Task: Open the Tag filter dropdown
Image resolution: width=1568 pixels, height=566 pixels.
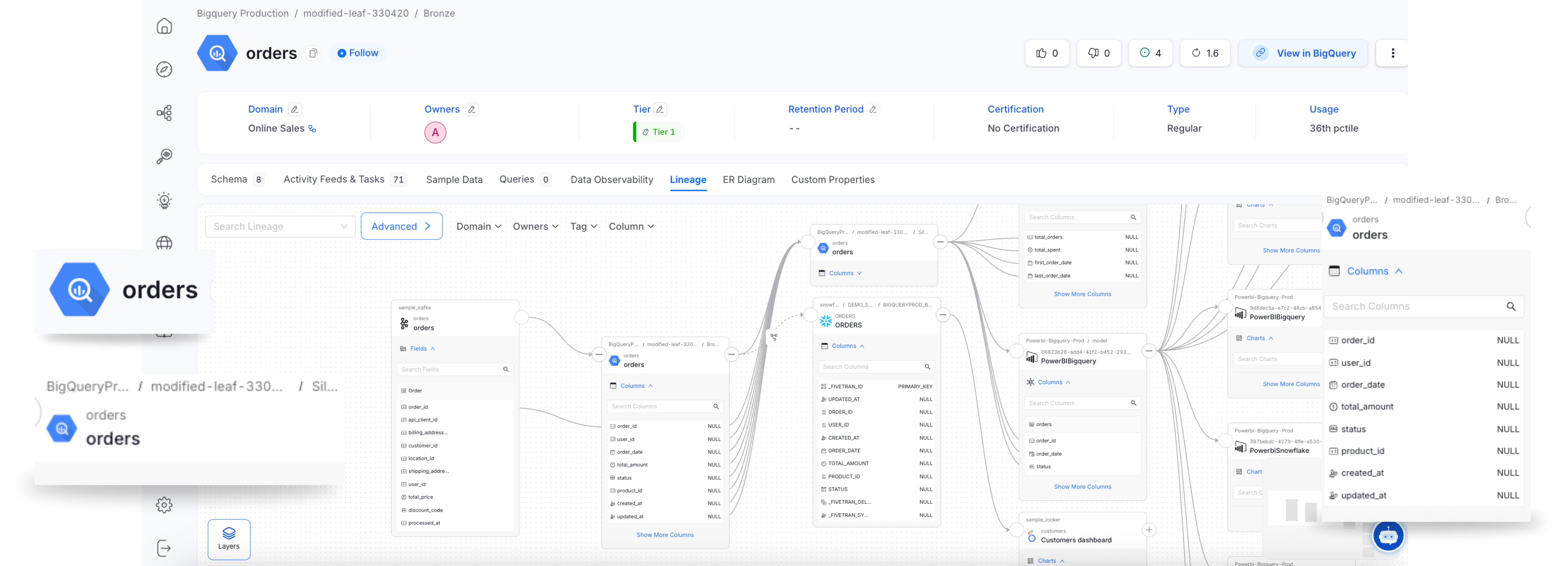Action: (584, 227)
